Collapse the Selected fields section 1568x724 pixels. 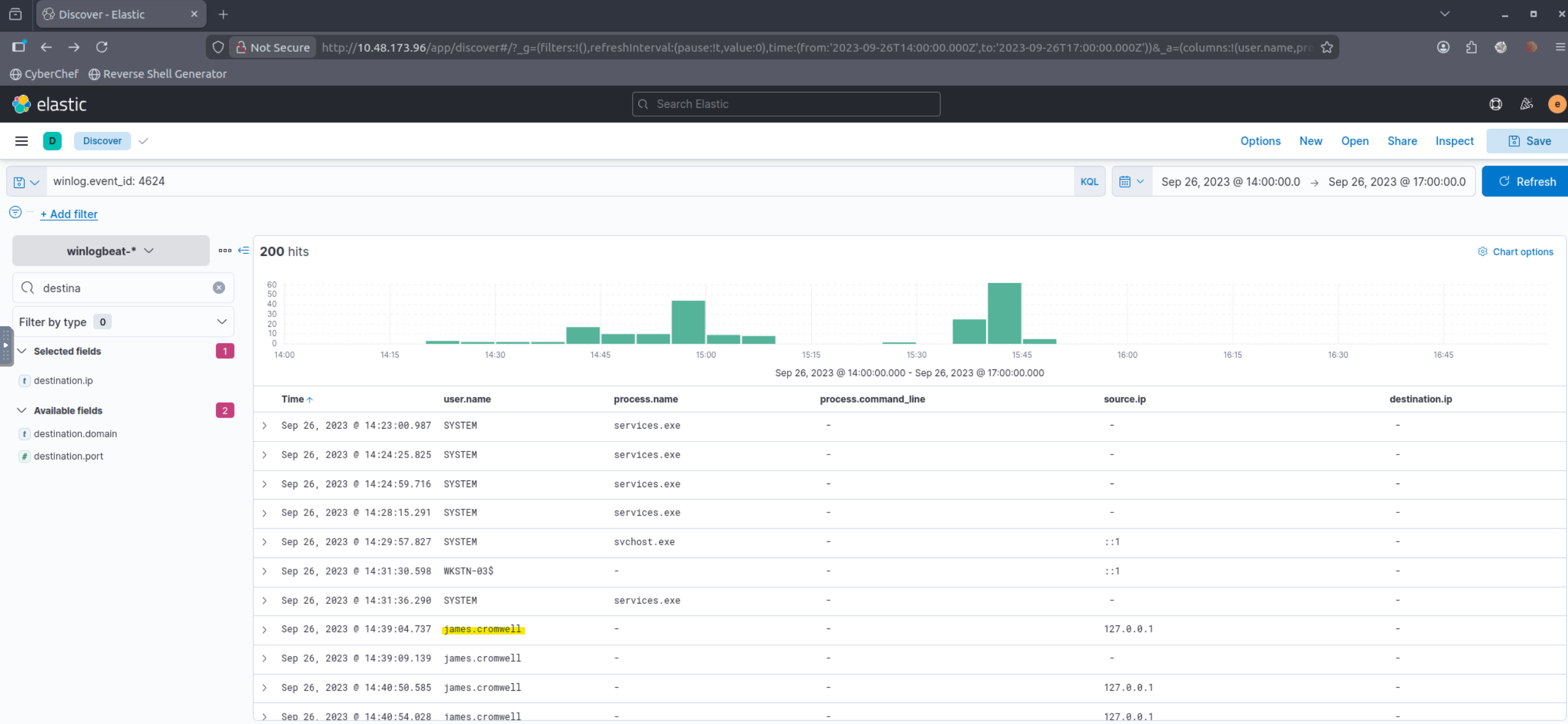pos(22,352)
